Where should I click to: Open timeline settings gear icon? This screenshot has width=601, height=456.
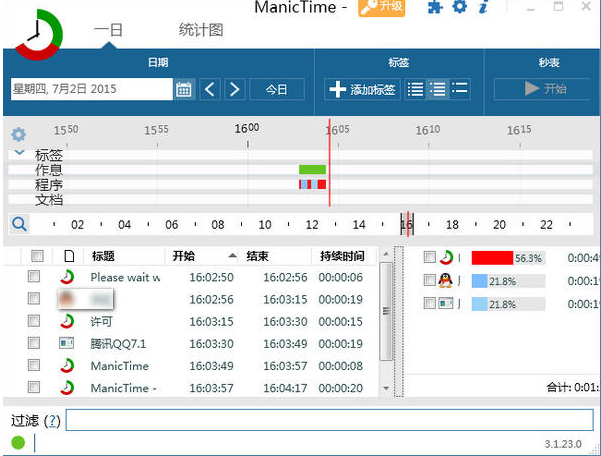(18, 134)
